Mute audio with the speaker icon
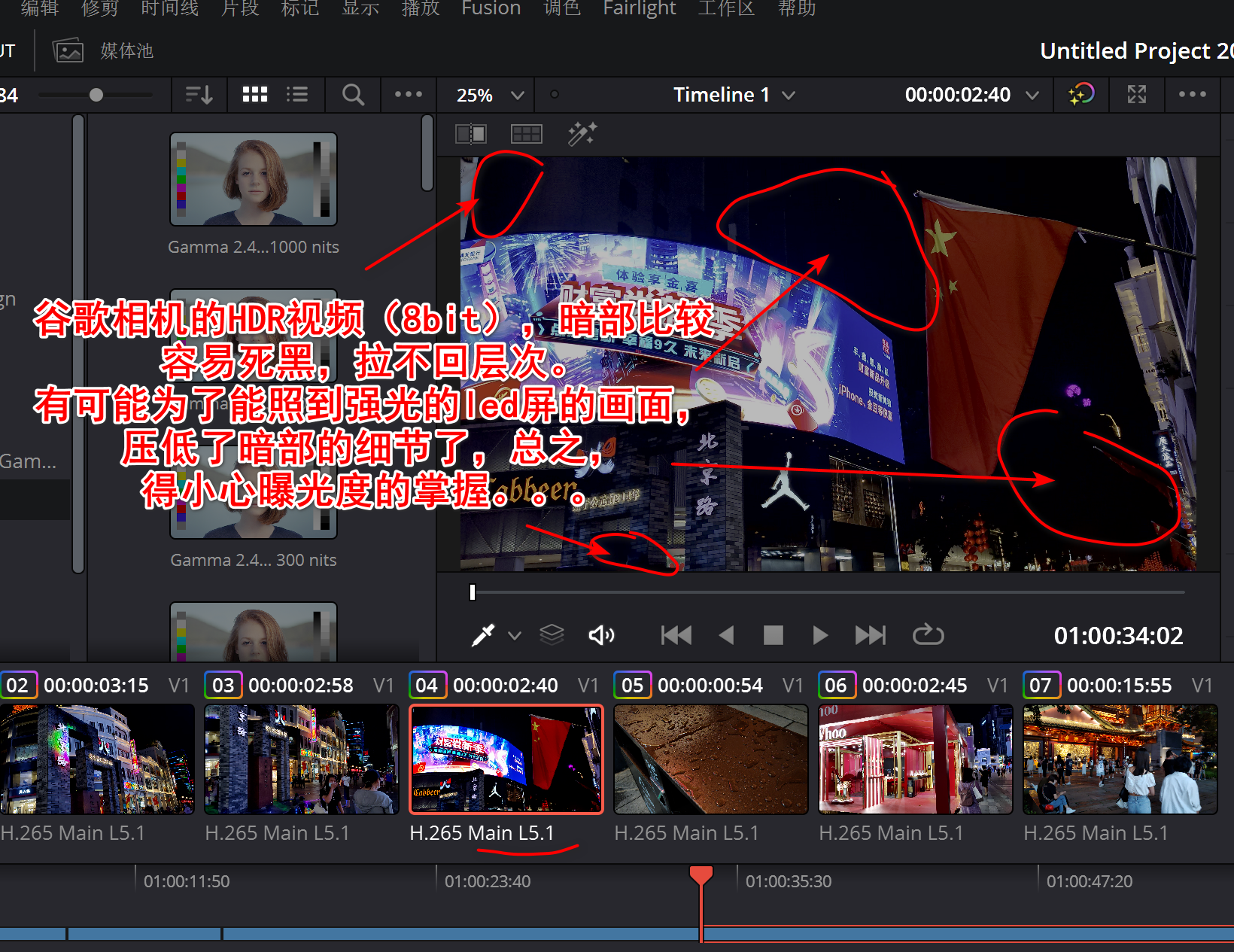1234x952 pixels. click(601, 636)
